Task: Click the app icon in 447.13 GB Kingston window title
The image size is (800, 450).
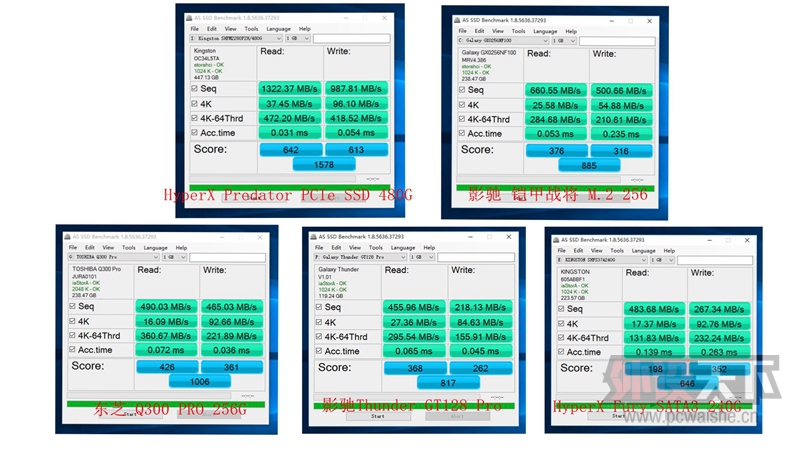Action: pos(189,18)
